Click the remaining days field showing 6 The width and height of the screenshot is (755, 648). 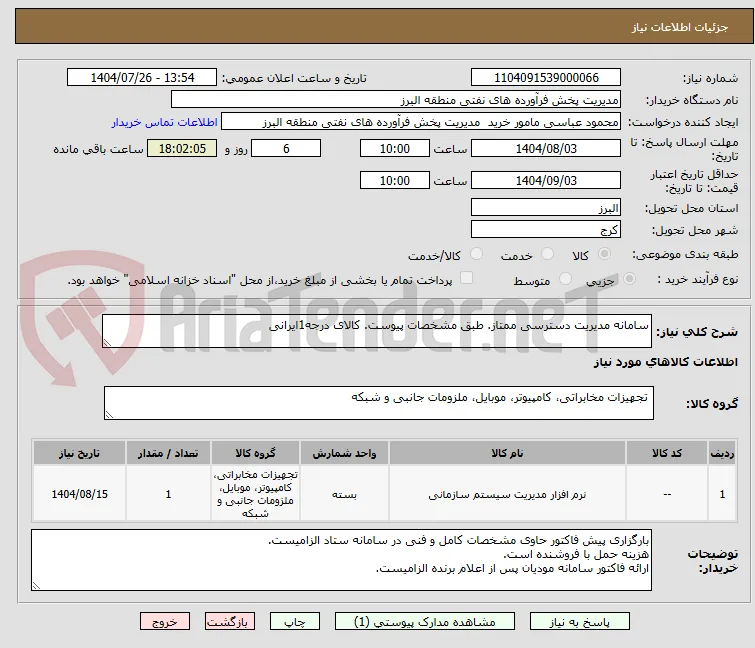point(286,148)
